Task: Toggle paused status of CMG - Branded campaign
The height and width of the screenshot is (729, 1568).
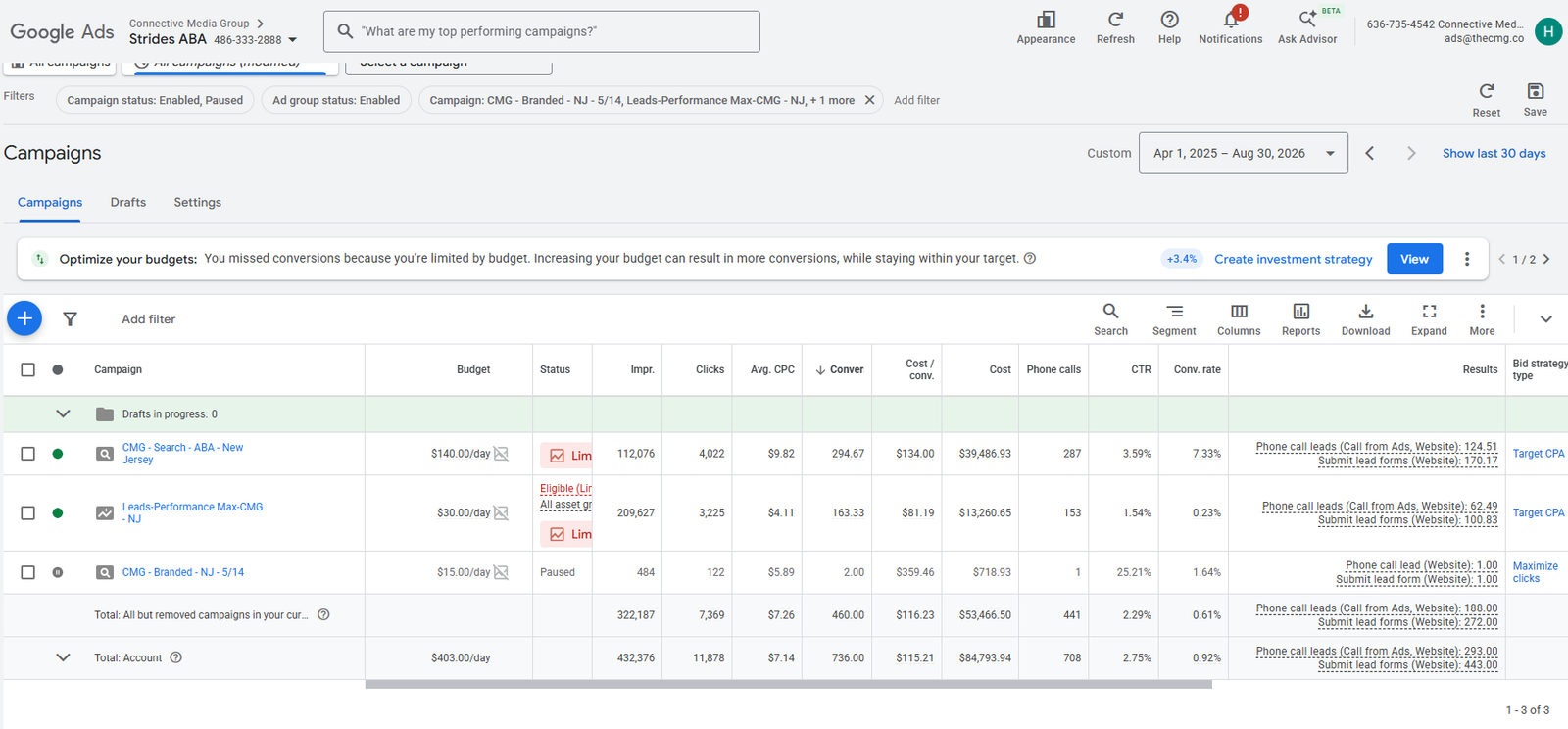Action: 58,572
